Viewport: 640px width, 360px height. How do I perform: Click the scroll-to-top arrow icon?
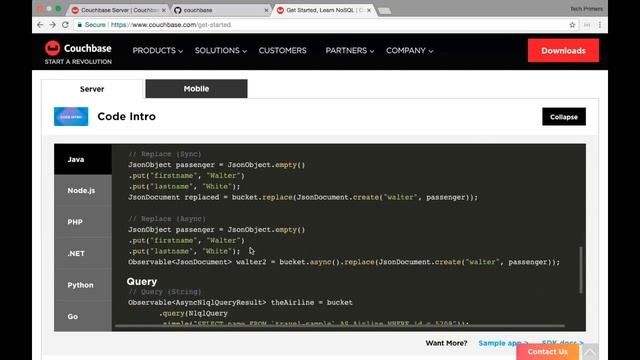click(590, 351)
